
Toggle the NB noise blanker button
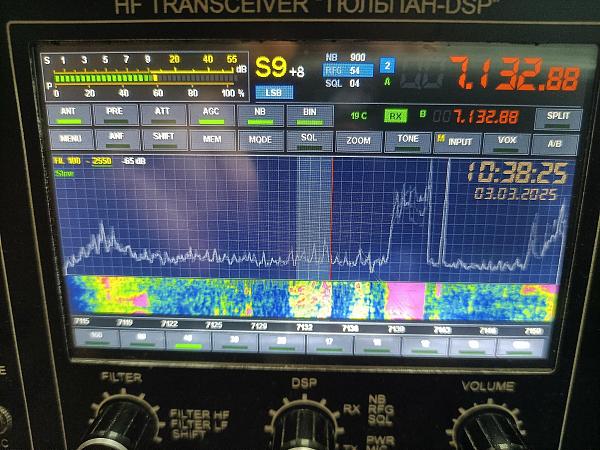(x=260, y=115)
